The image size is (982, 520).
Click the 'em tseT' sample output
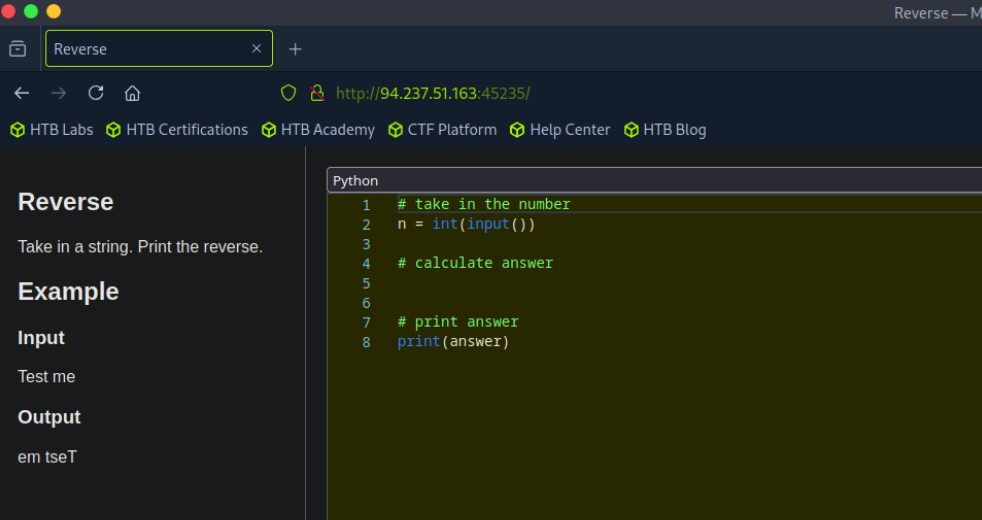tap(47, 457)
